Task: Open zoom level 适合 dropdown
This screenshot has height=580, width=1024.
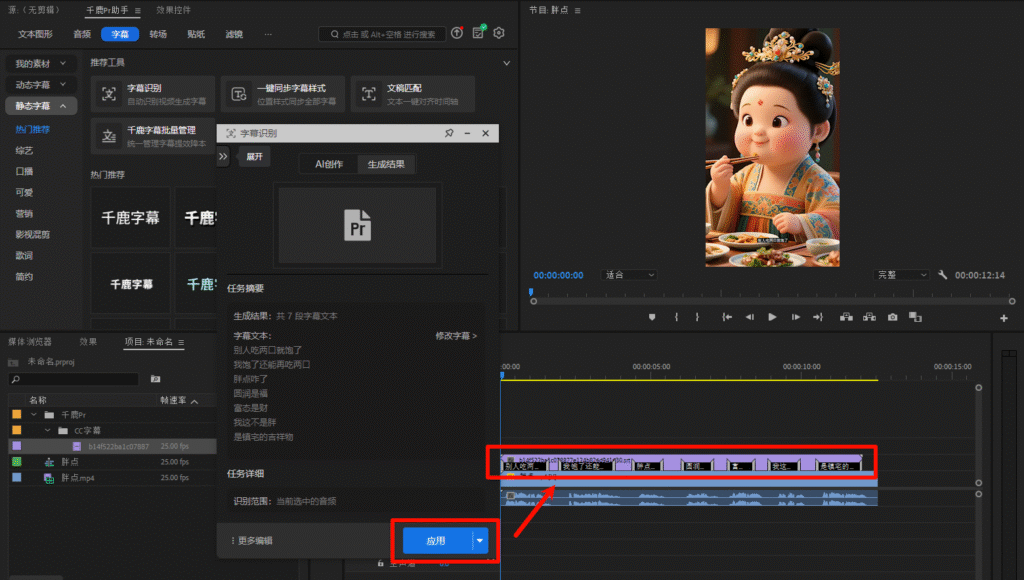Action: pos(629,275)
